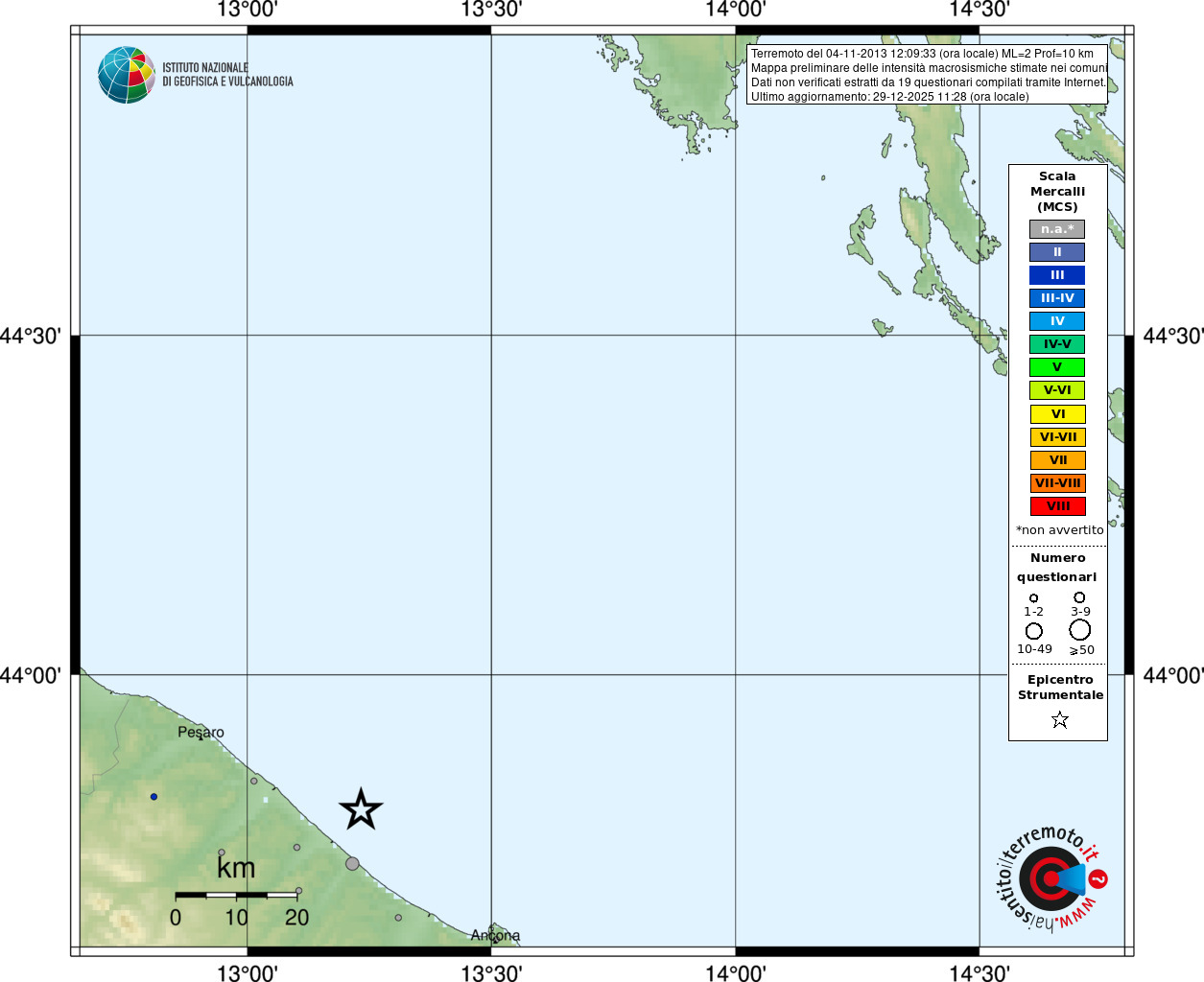Click the INGV globe logo
The height and width of the screenshot is (982, 1204).
point(126,75)
